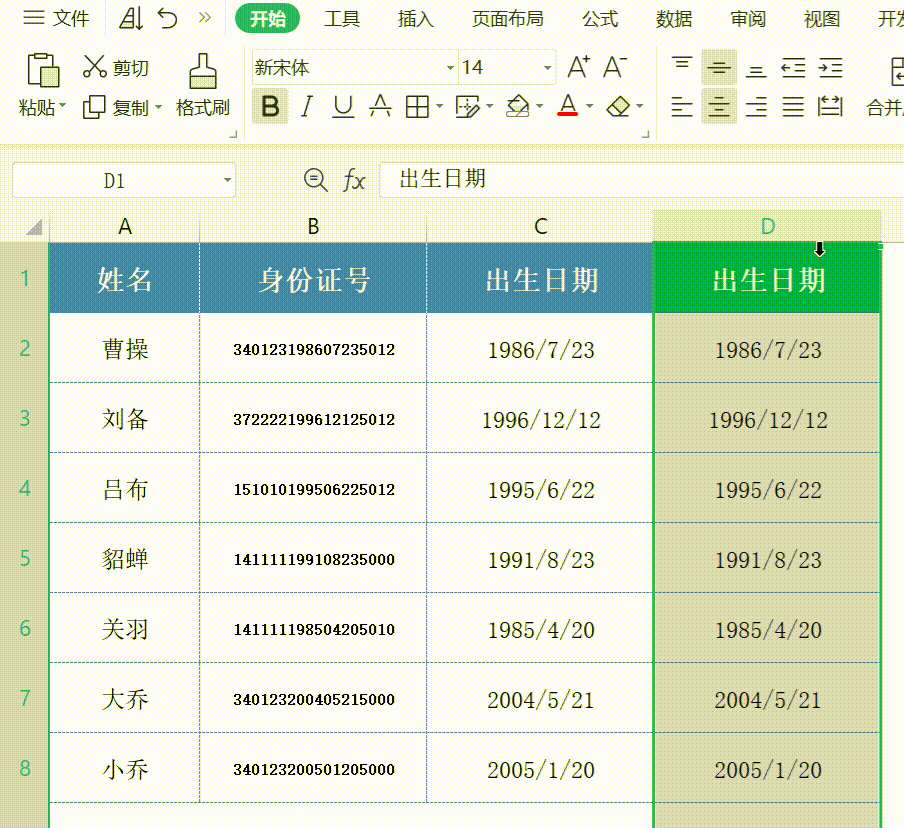This screenshot has height=828, width=904.
Task: Open the 文件 menu
Action: coord(56,18)
